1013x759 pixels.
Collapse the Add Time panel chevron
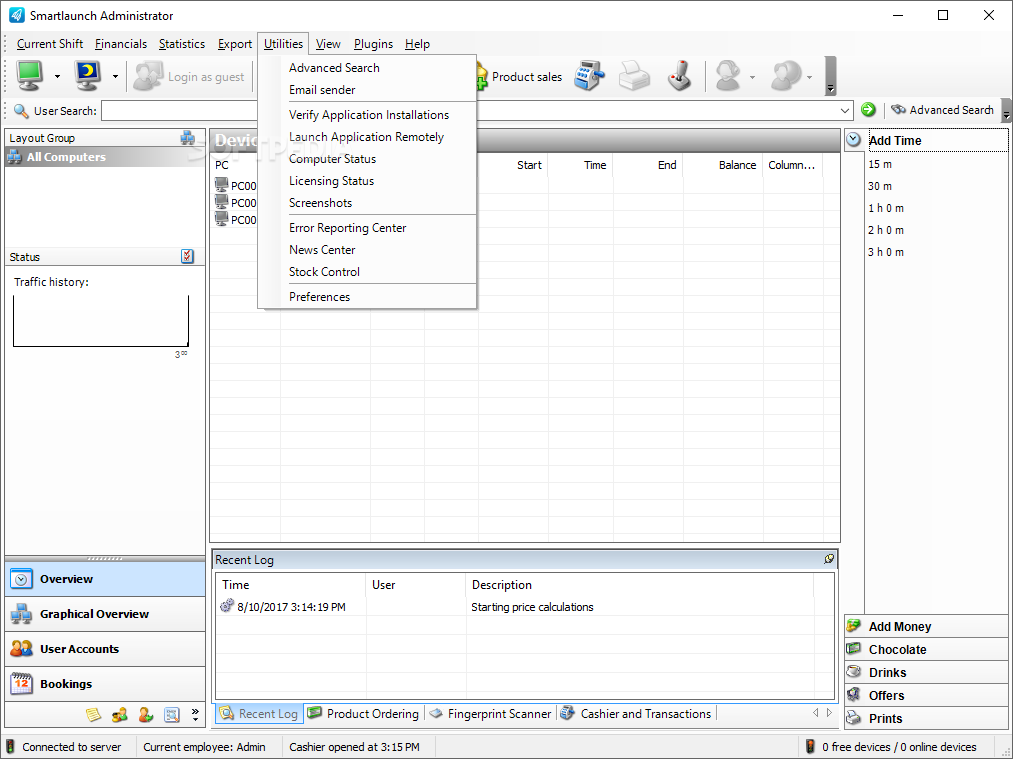click(853, 140)
